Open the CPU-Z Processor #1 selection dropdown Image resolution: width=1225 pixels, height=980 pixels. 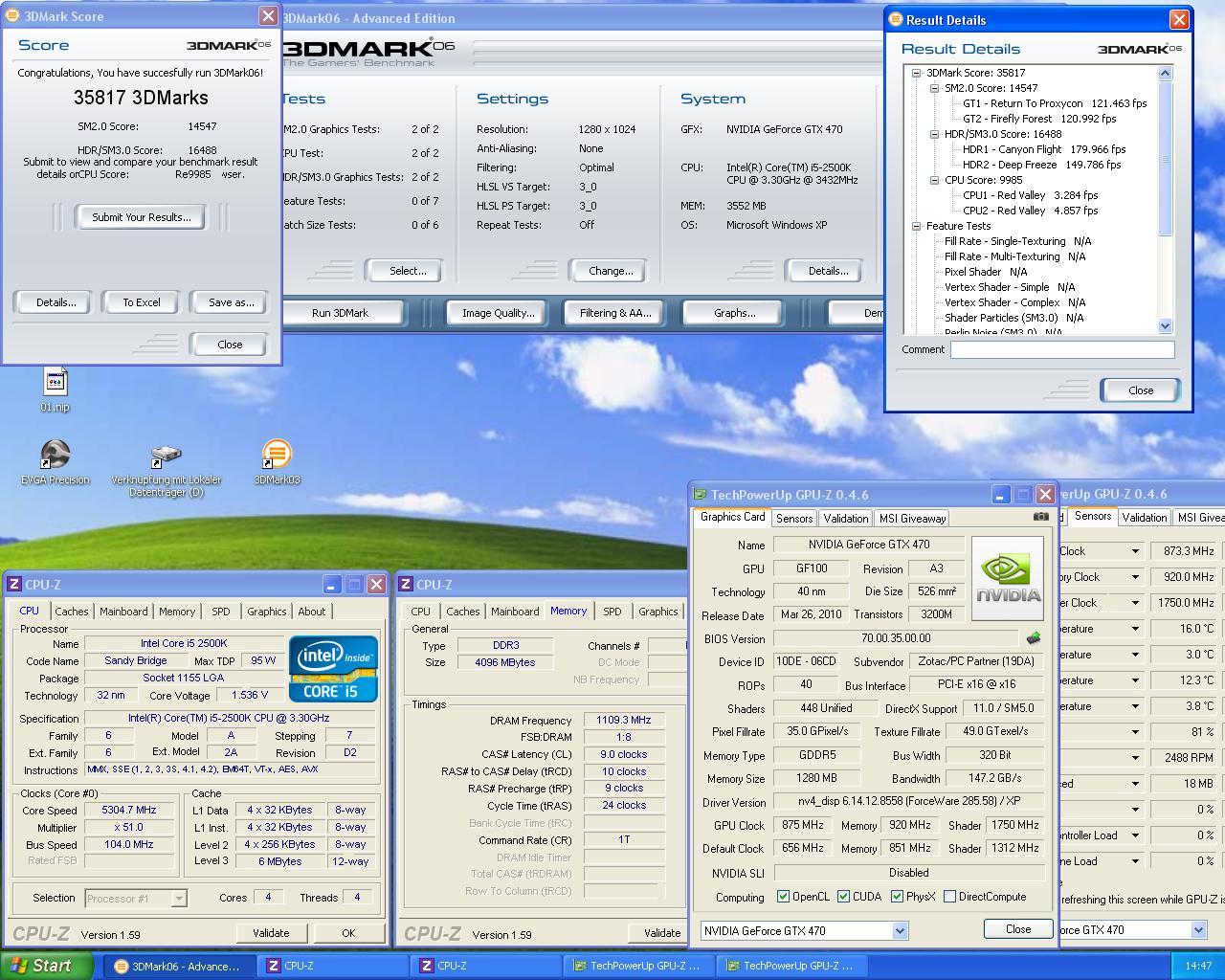pyautogui.click(x=178, y=899)
